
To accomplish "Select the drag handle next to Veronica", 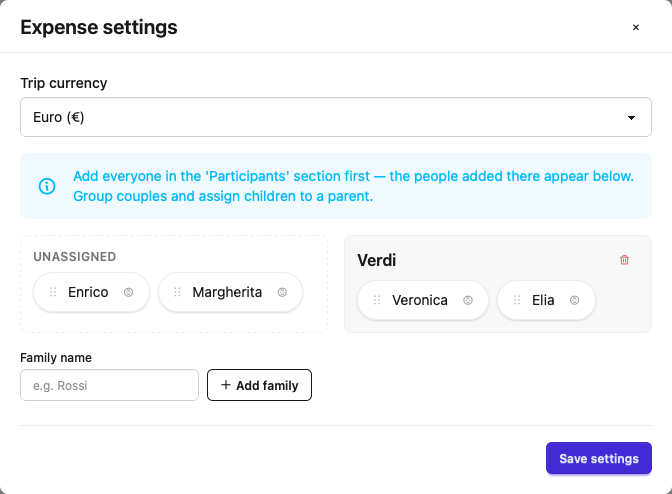I will tap(377, 300).
